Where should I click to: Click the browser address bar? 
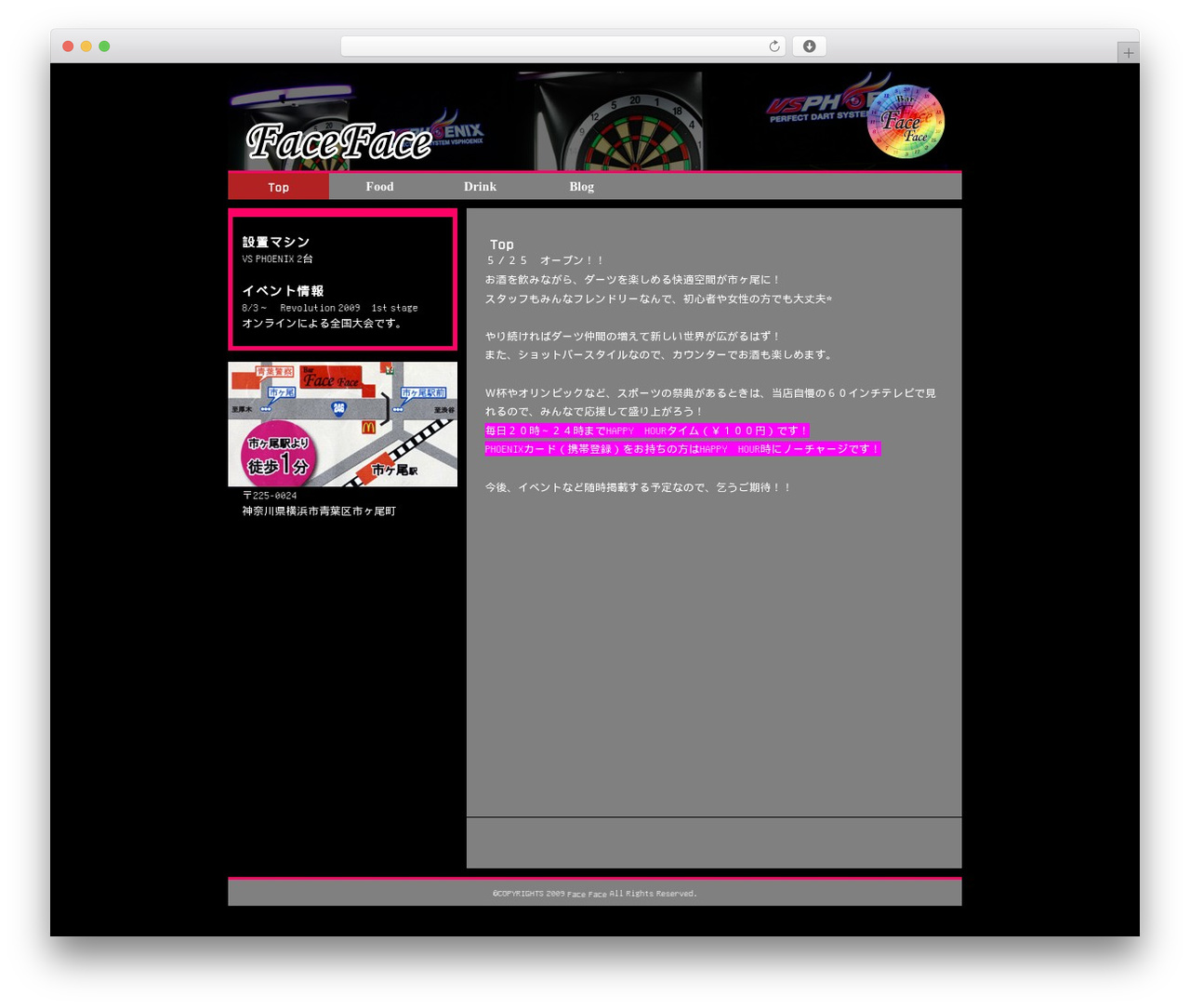coord(562,46)
